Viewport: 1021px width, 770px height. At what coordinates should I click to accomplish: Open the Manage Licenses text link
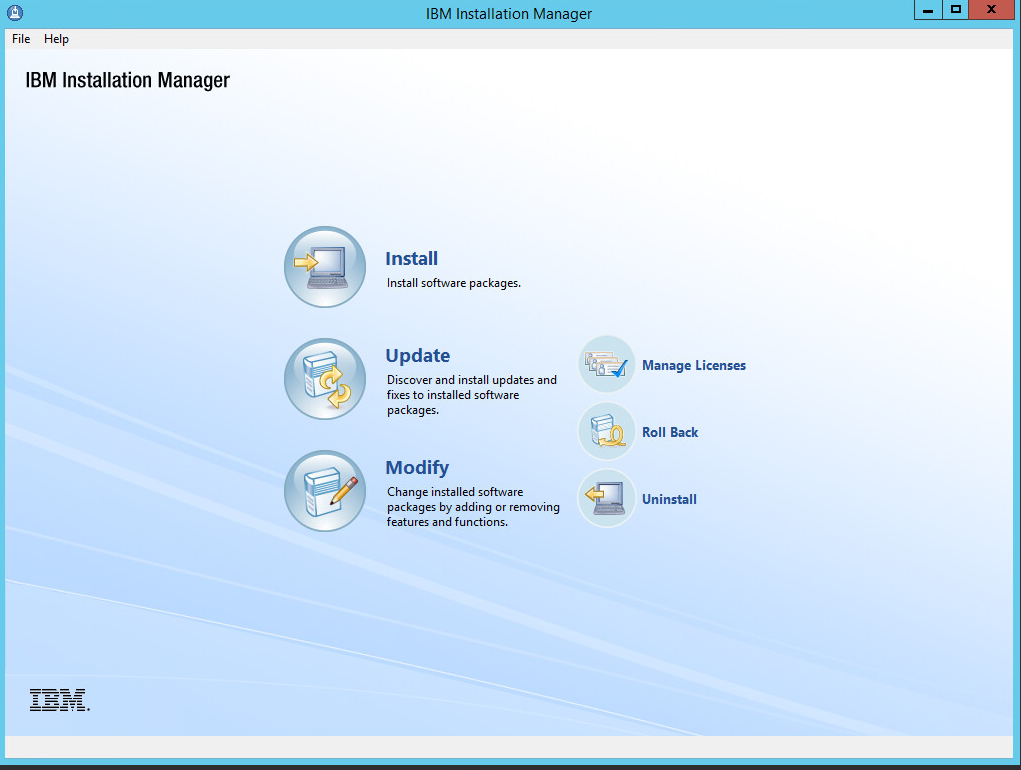pyautogui.click(x=693, y=366)
